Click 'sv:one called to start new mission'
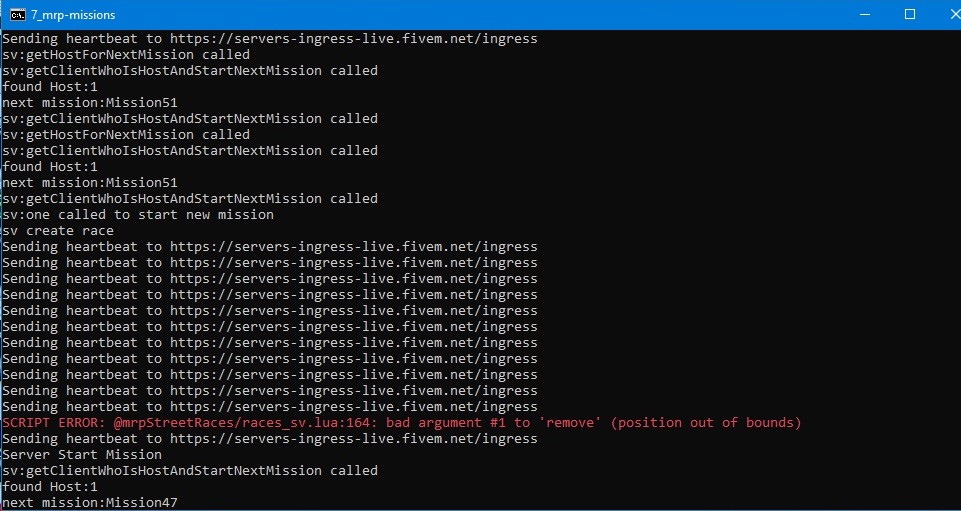 pos(138,215)
